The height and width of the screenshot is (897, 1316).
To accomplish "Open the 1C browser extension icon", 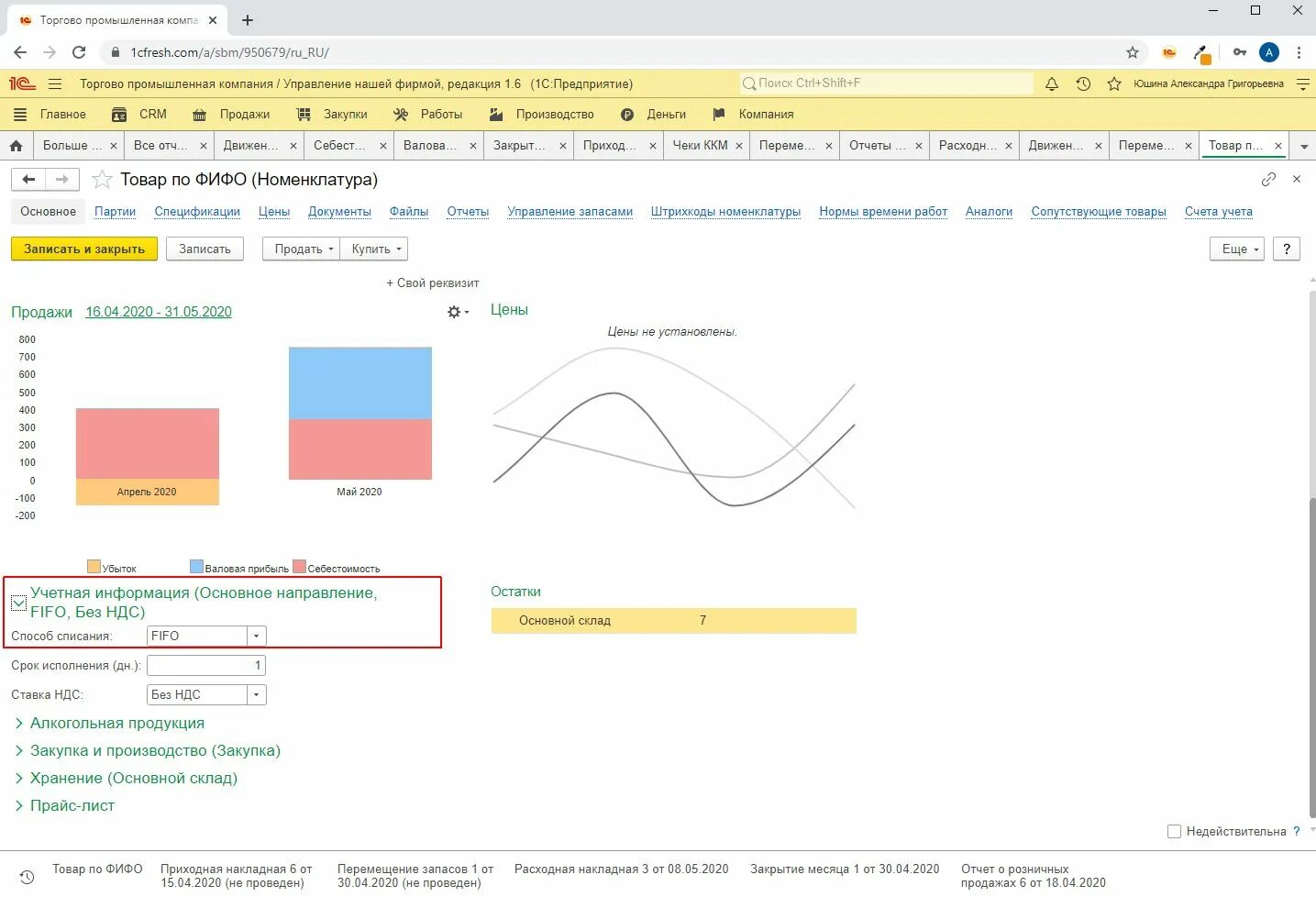I will [1168, 52].
